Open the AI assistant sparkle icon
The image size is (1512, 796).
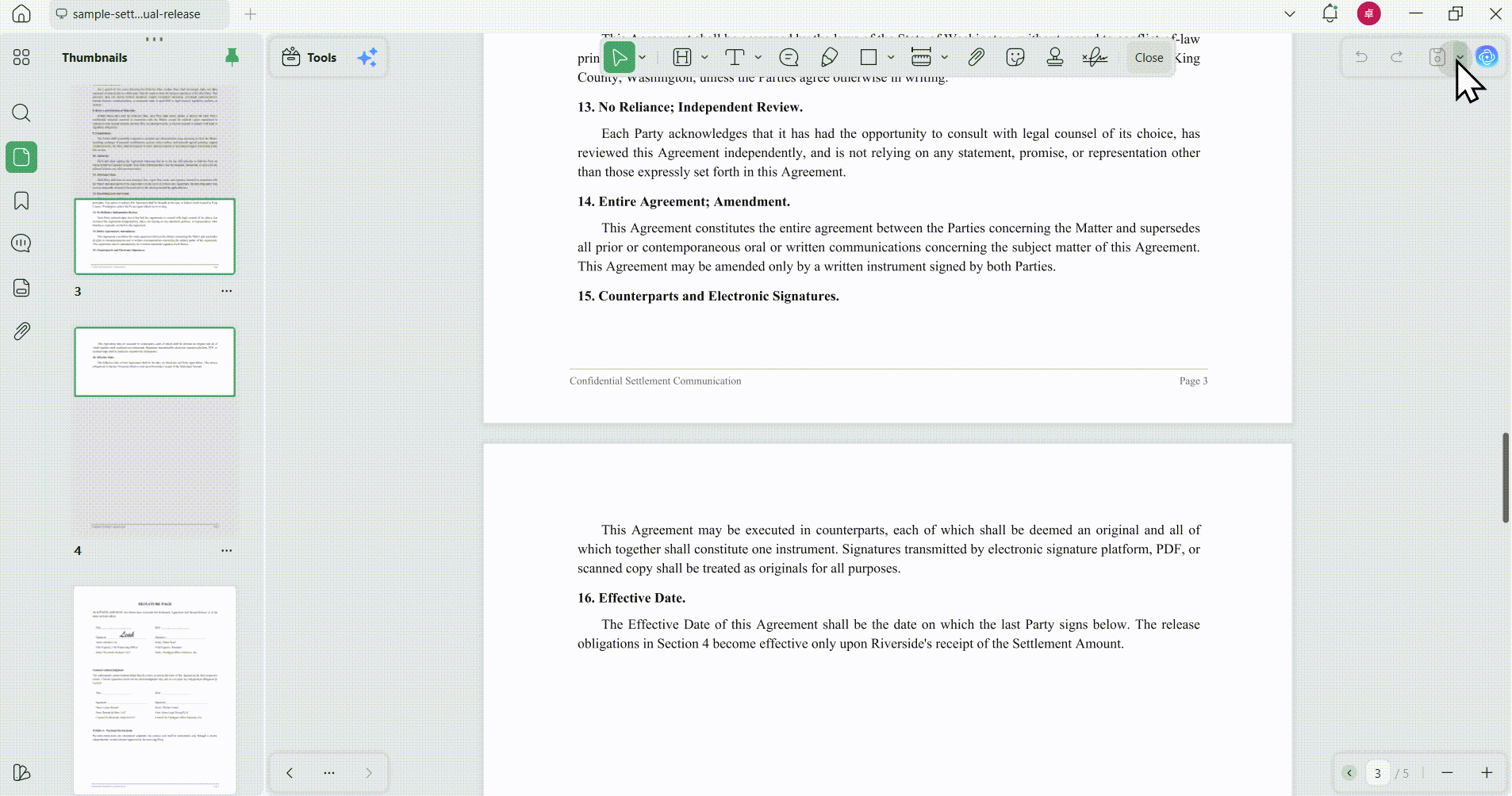367,57
